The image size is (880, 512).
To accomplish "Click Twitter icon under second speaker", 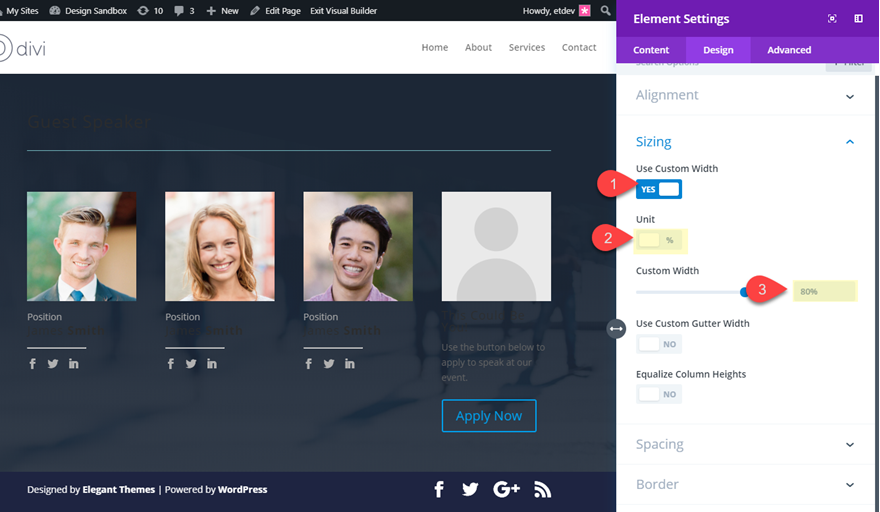I will pos(191,364).
